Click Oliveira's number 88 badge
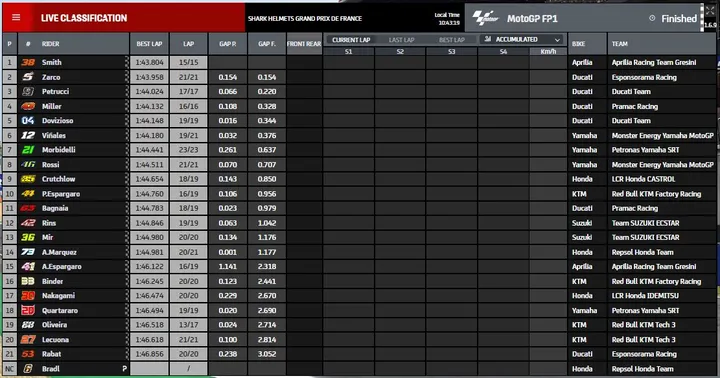This screenshot has width=720, height=378. tap(28, 325)
